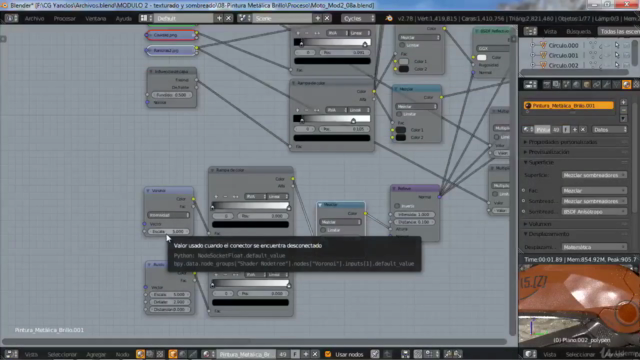Image resolution: width=640 pixels, height=360 pixels.
Task: Open the Render properties tab icon
Action: [547, 84]
